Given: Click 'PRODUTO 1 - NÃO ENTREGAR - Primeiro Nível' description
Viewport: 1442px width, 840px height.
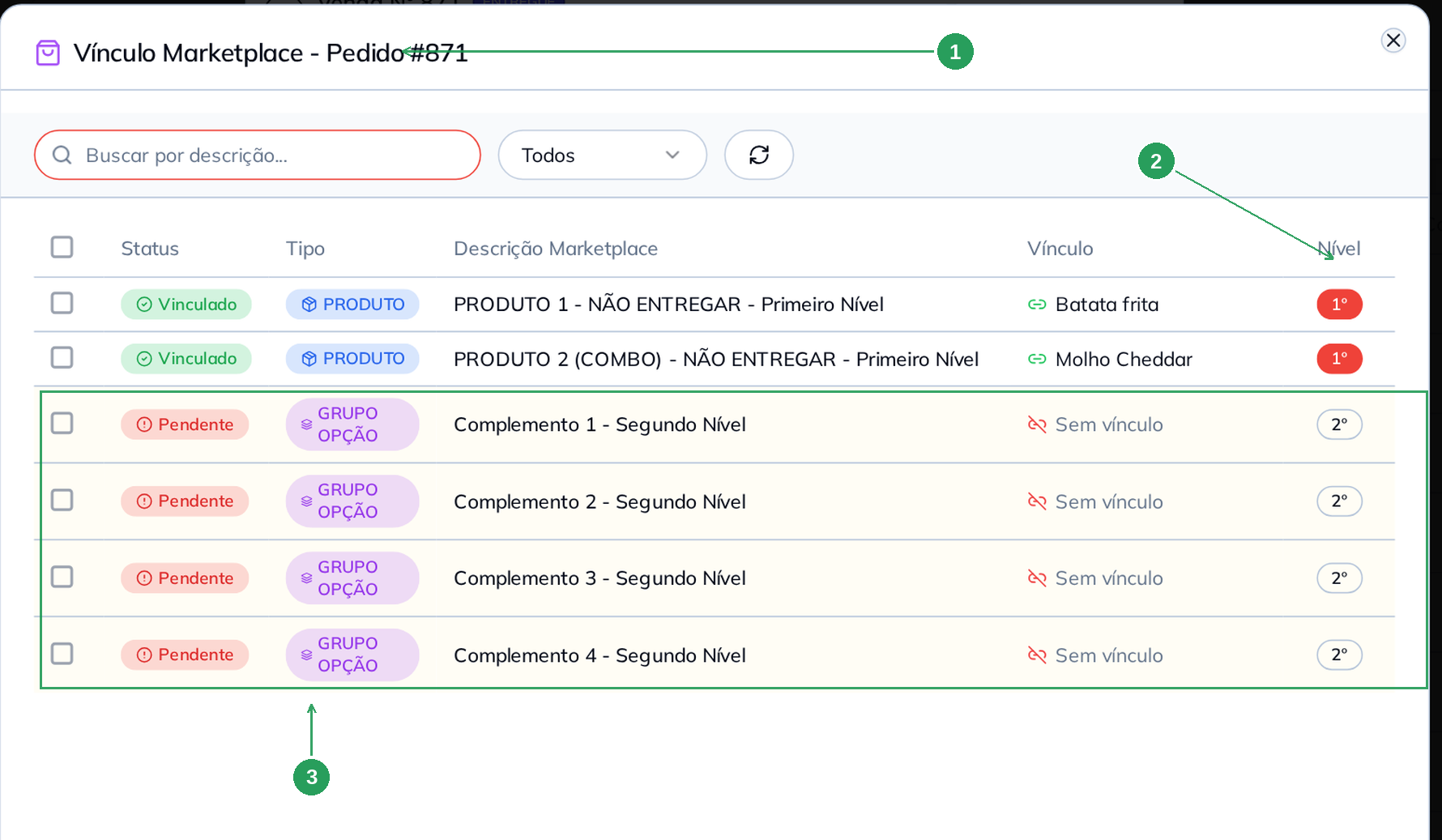Looking at the screenshot, I should 668,305.
